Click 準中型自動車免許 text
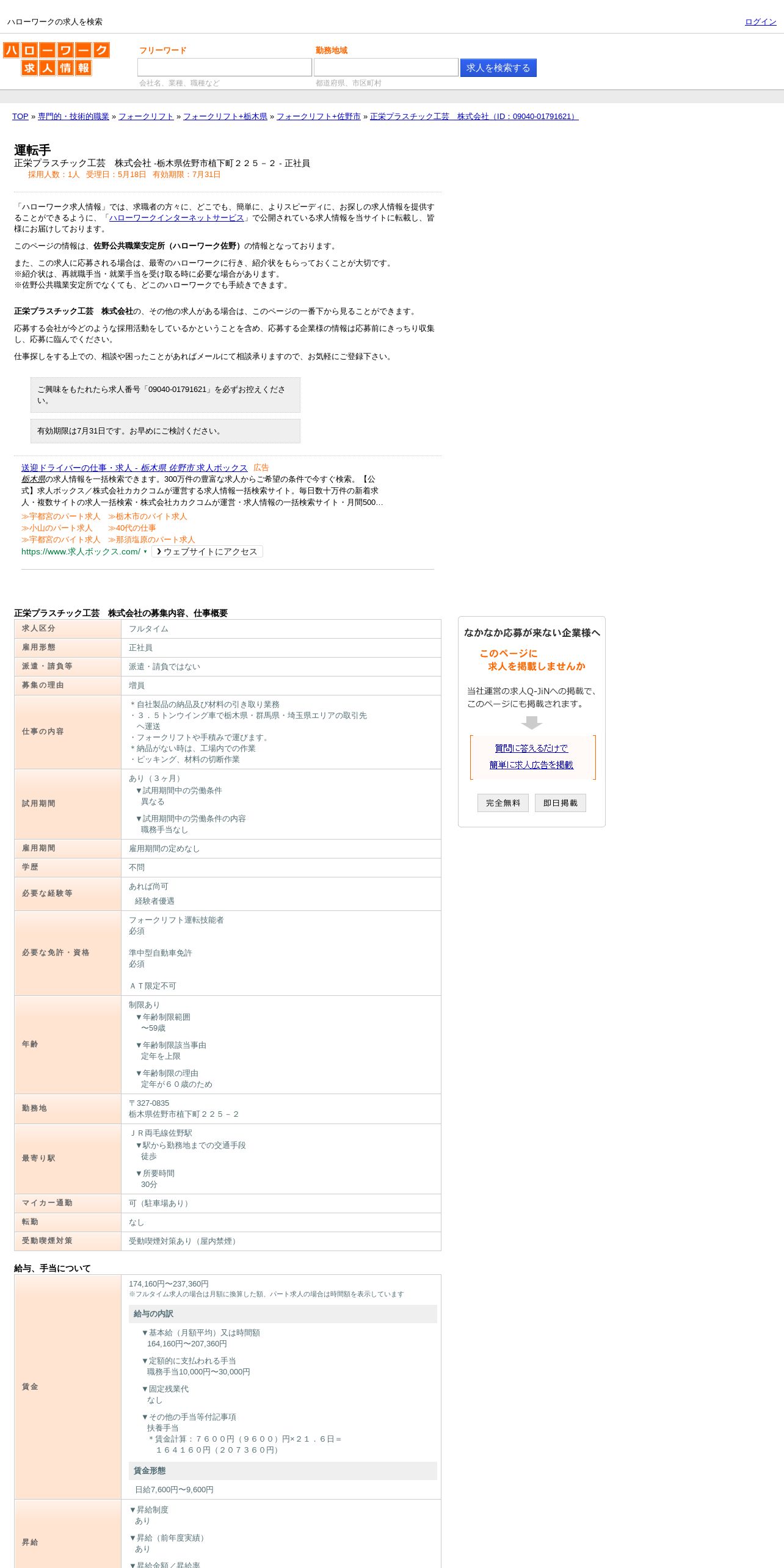The image size is (784, 1568). [x=160, y=953]
